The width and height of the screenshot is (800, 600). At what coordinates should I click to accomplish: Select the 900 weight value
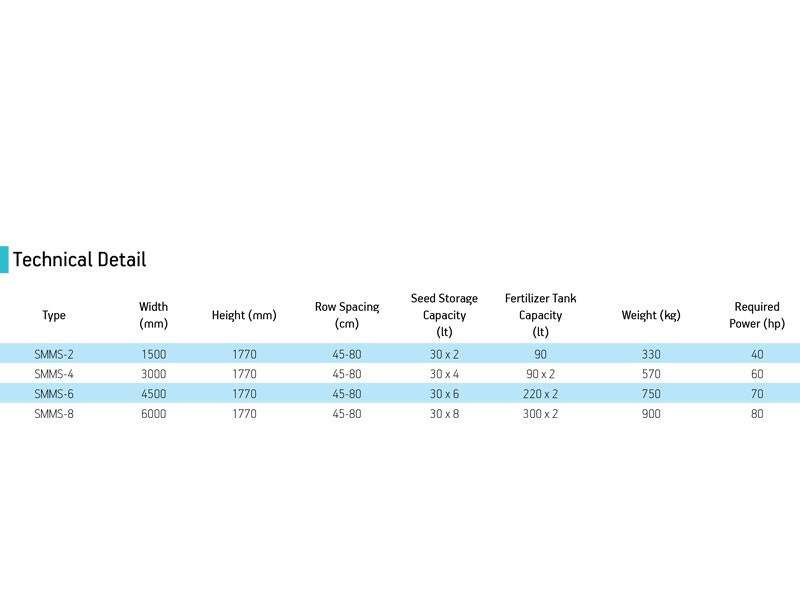coord(651,414)
